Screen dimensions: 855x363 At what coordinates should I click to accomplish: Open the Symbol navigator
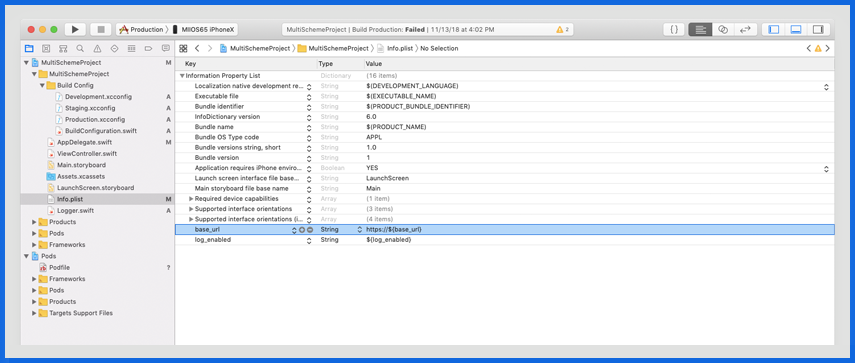coord(63,48)
